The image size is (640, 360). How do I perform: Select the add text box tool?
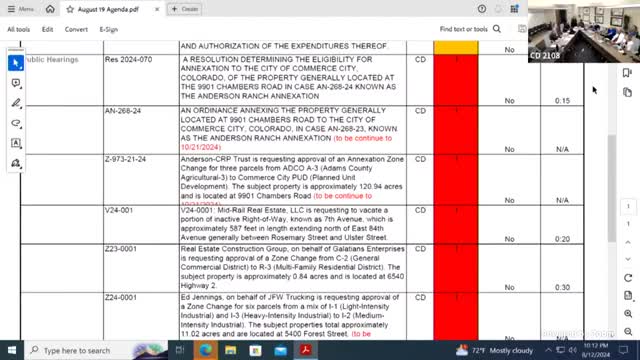[x=16, y=143]
